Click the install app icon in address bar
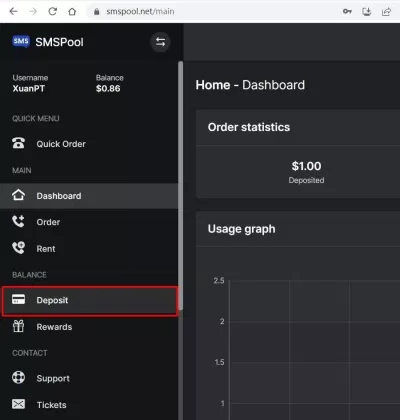 tap(367, 12)
